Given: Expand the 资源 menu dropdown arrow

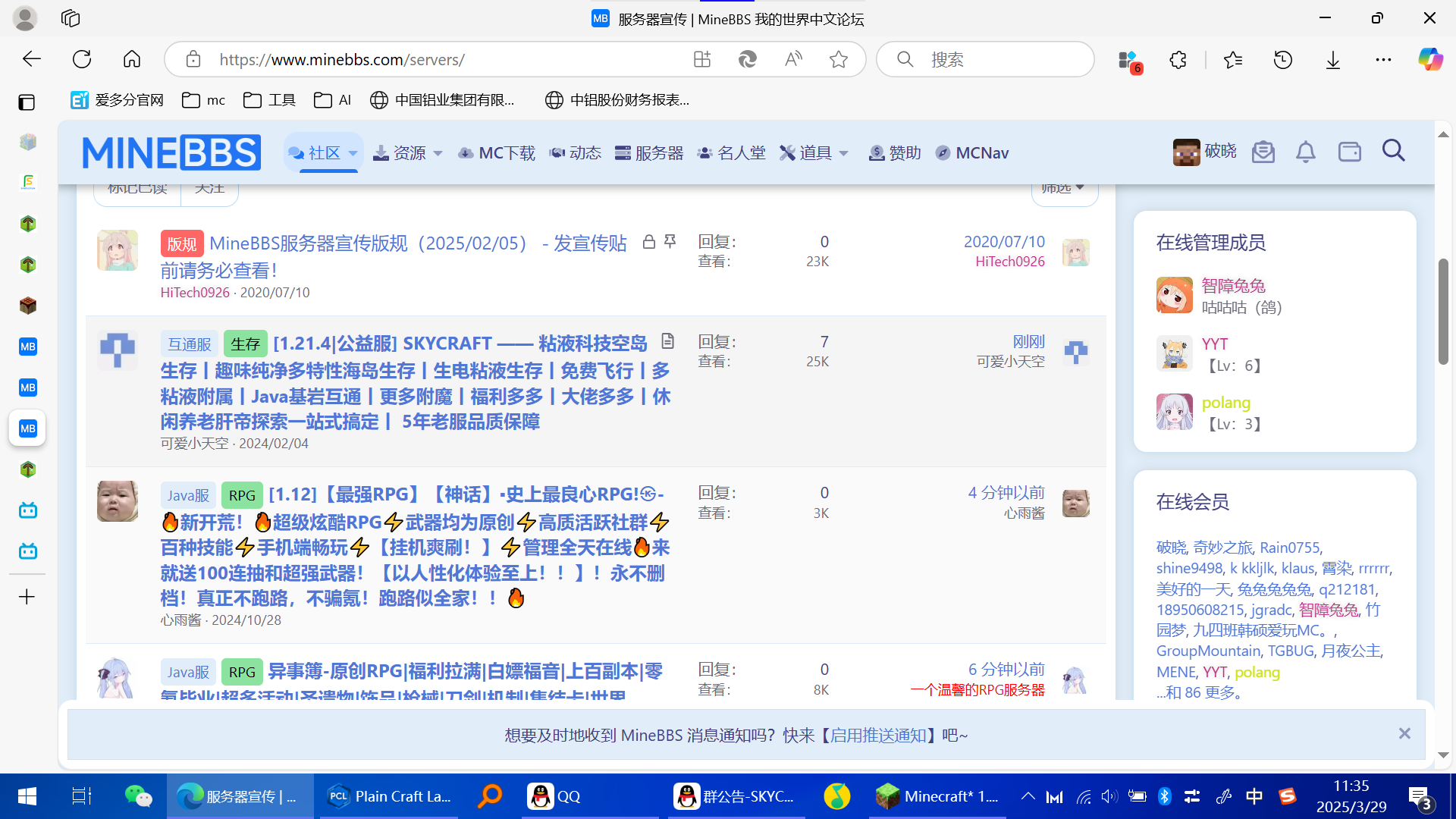Looking at the screenshot, I should pyautogui.click(x=438, y=153).
